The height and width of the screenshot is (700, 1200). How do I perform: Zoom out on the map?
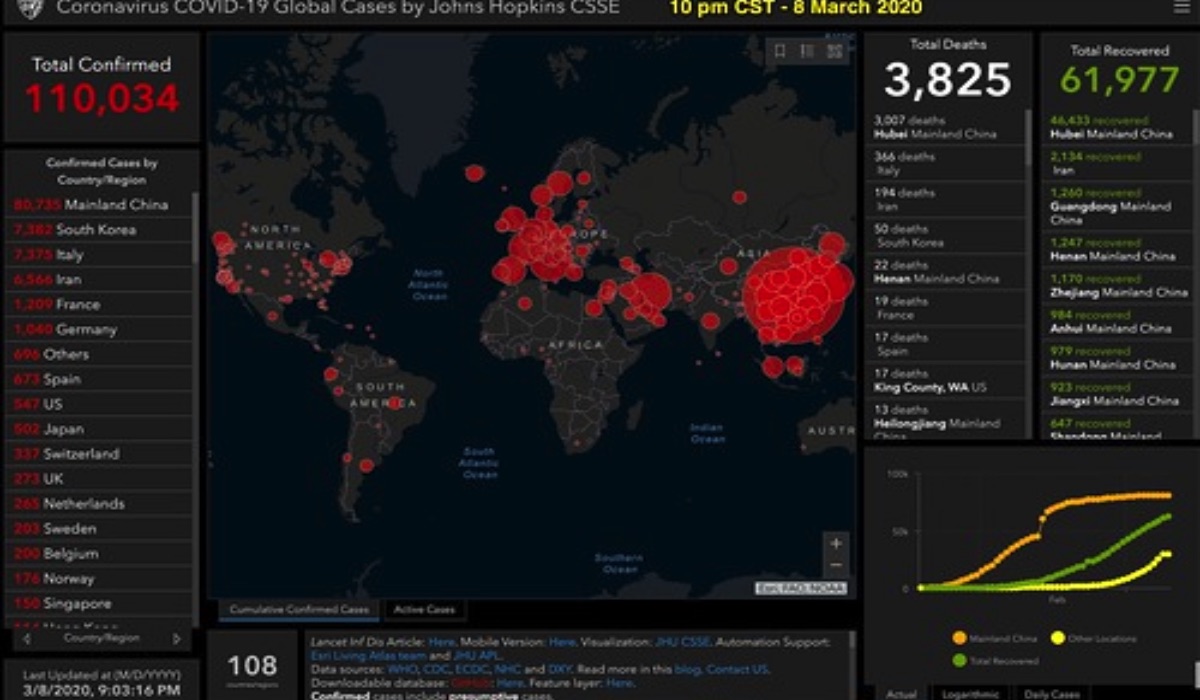click(x=836, y=566)
